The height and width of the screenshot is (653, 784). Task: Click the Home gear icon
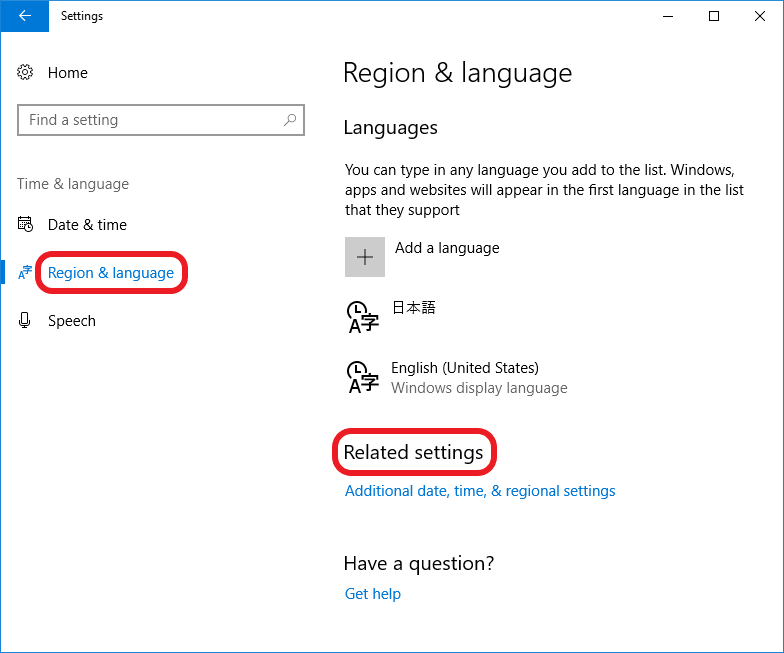point(25,72)
